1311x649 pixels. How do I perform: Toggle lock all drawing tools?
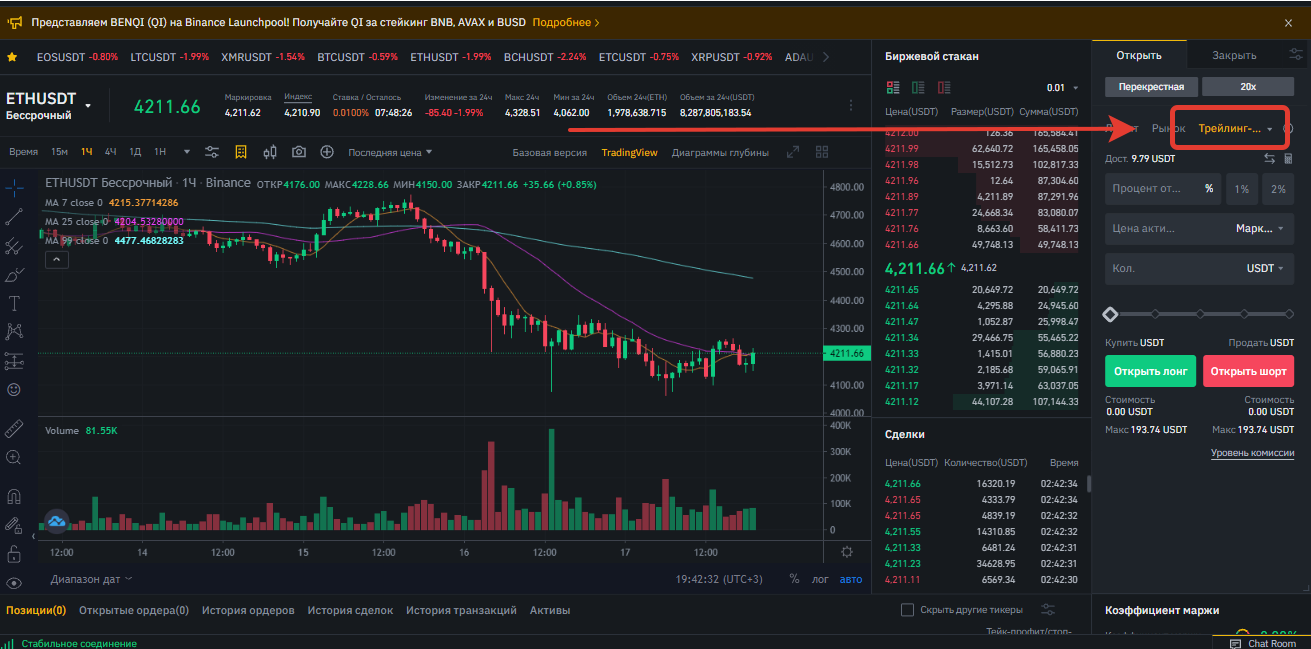[15, 553]
